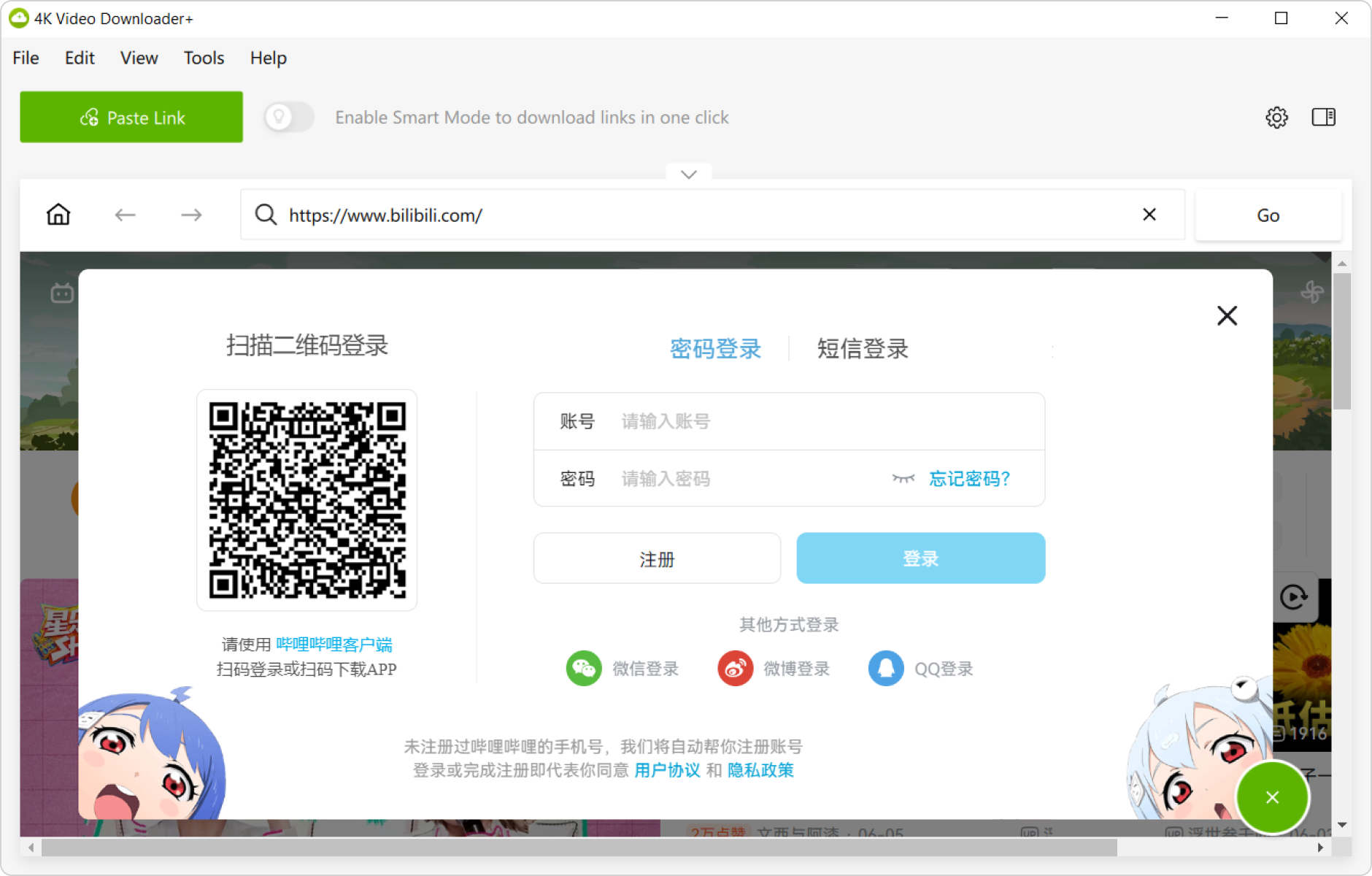Collapse the browser panel chevron
This screenshot has height=876, width=1372.
tap(689, 174)
